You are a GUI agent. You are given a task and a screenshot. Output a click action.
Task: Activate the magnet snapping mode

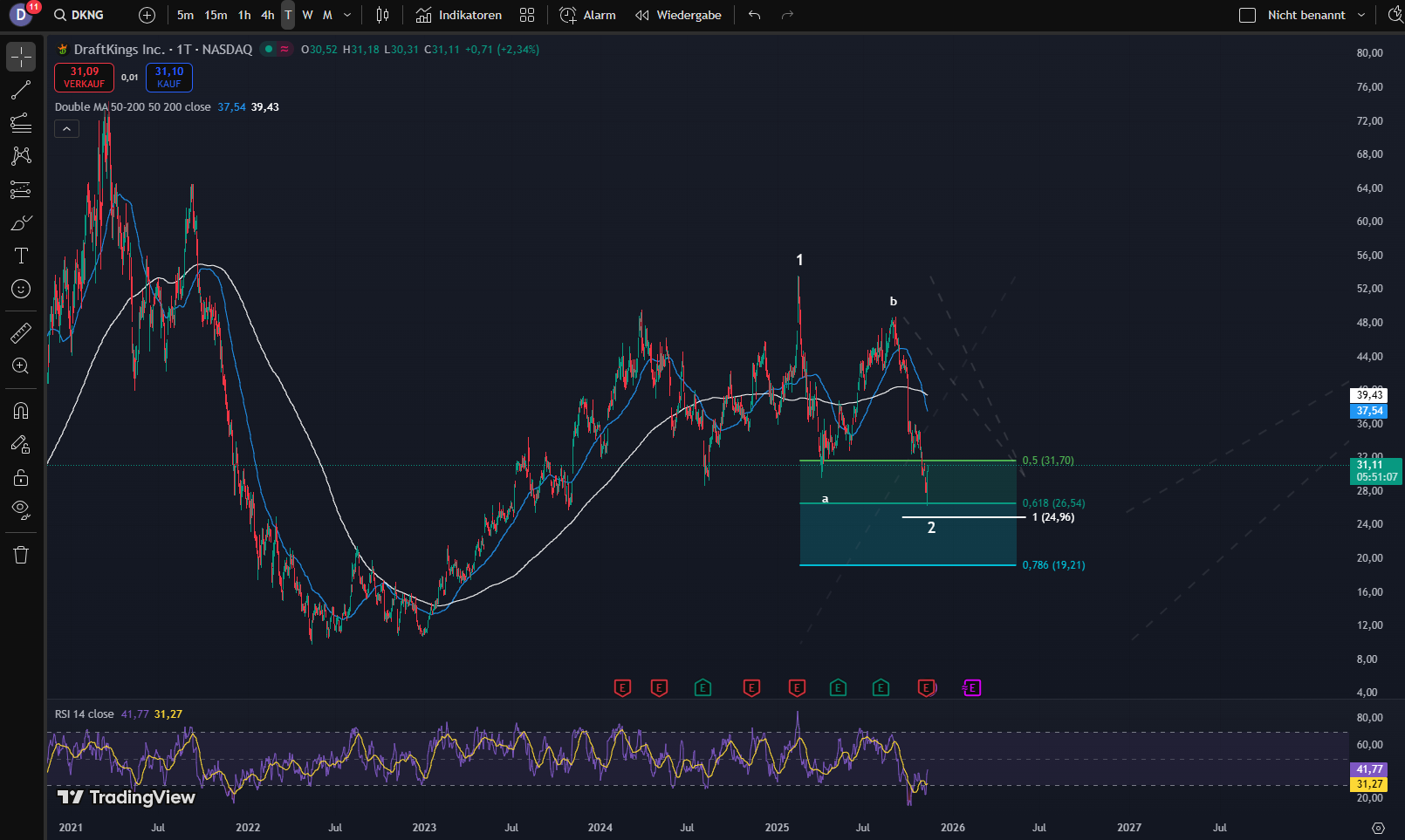[x=21, y=411]
